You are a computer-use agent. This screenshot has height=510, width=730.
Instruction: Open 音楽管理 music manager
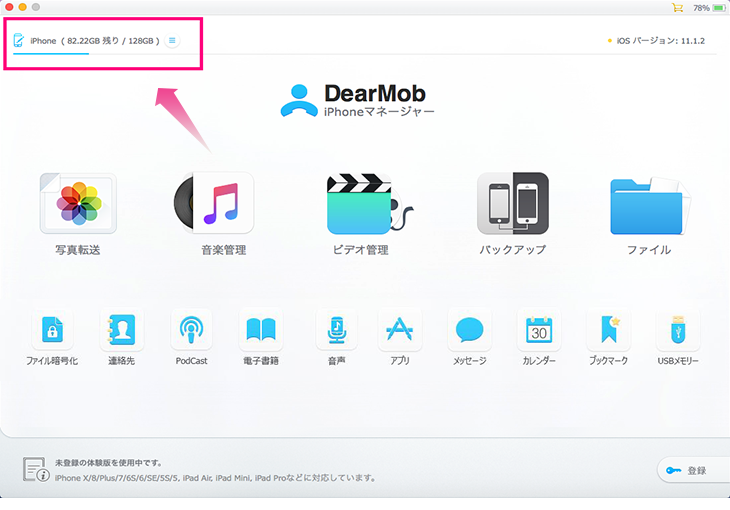tap(214, 203)
